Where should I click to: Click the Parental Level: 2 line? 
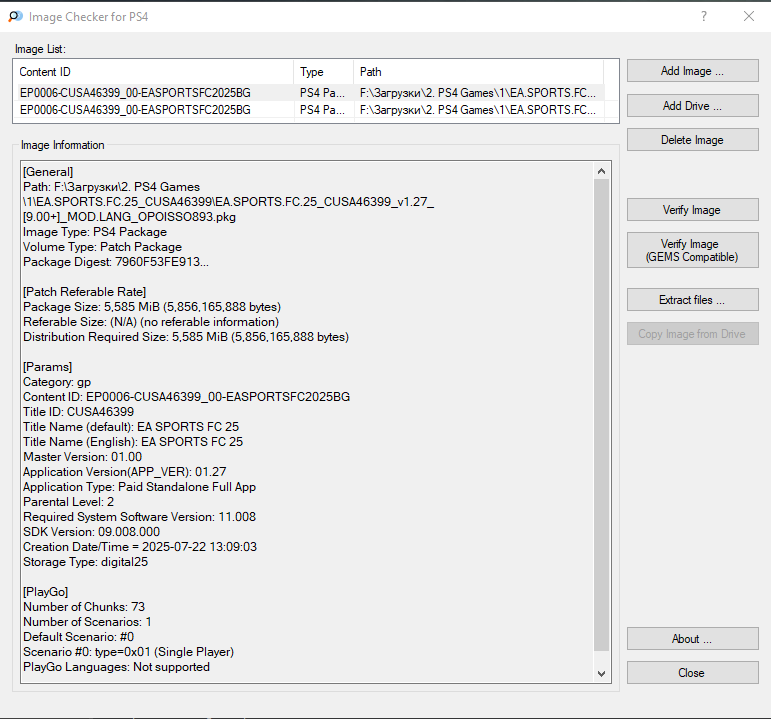[x=68, y=502]
